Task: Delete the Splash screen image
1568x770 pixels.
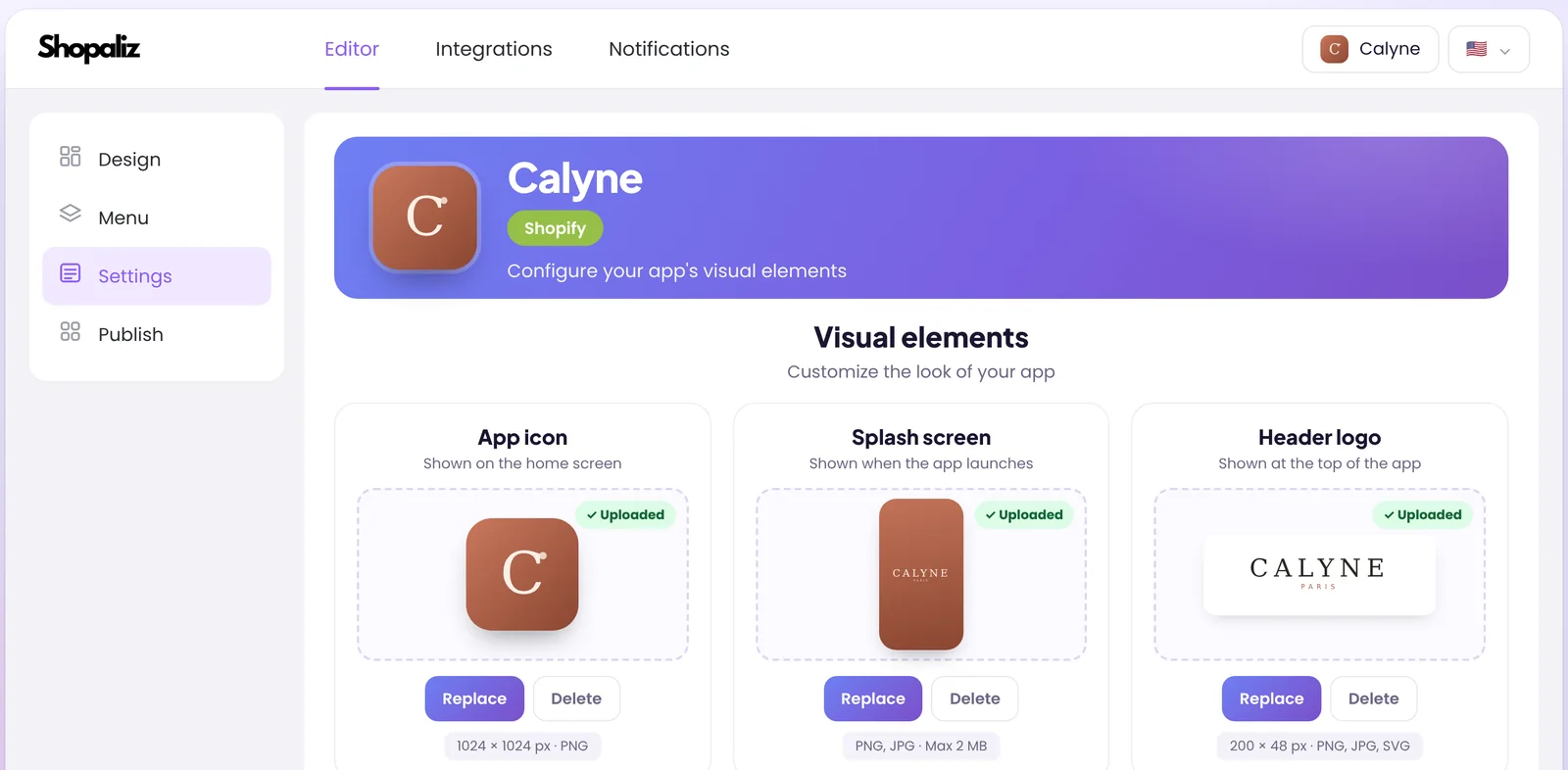Action: 975,698
